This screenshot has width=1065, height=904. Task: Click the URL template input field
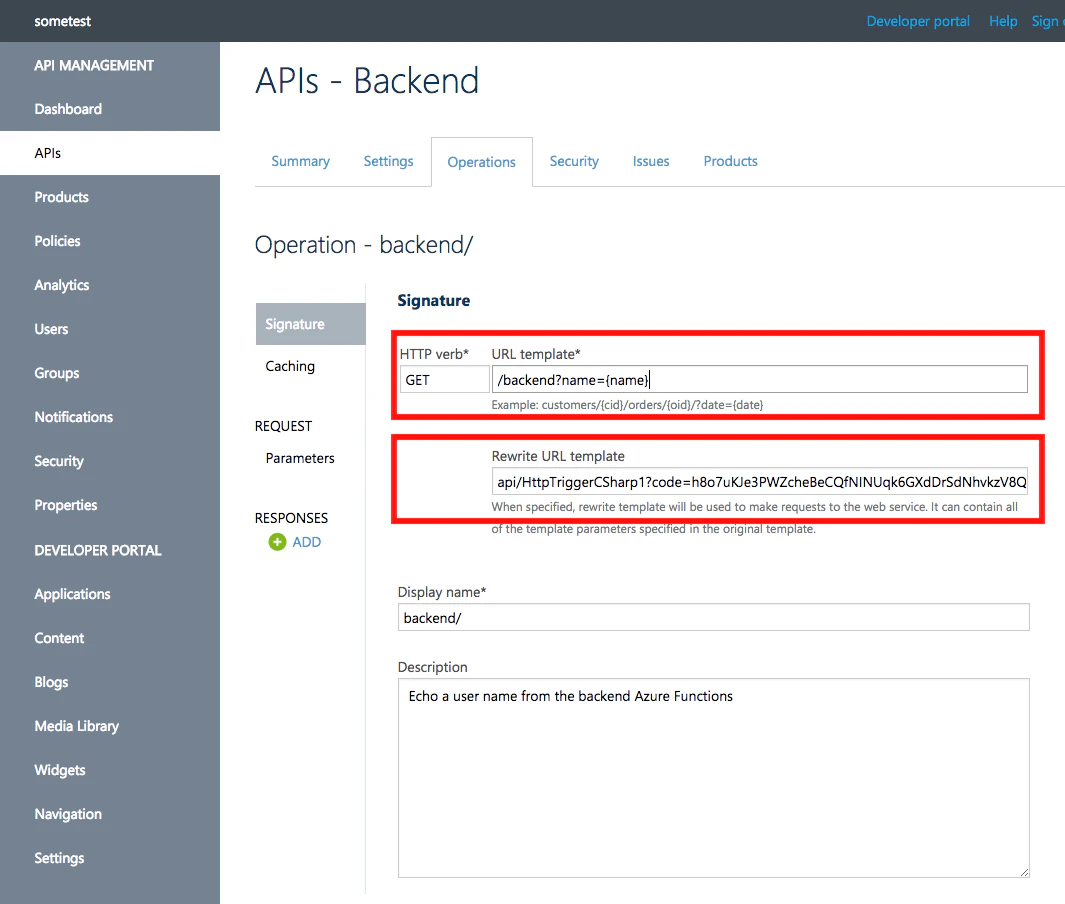759,380
